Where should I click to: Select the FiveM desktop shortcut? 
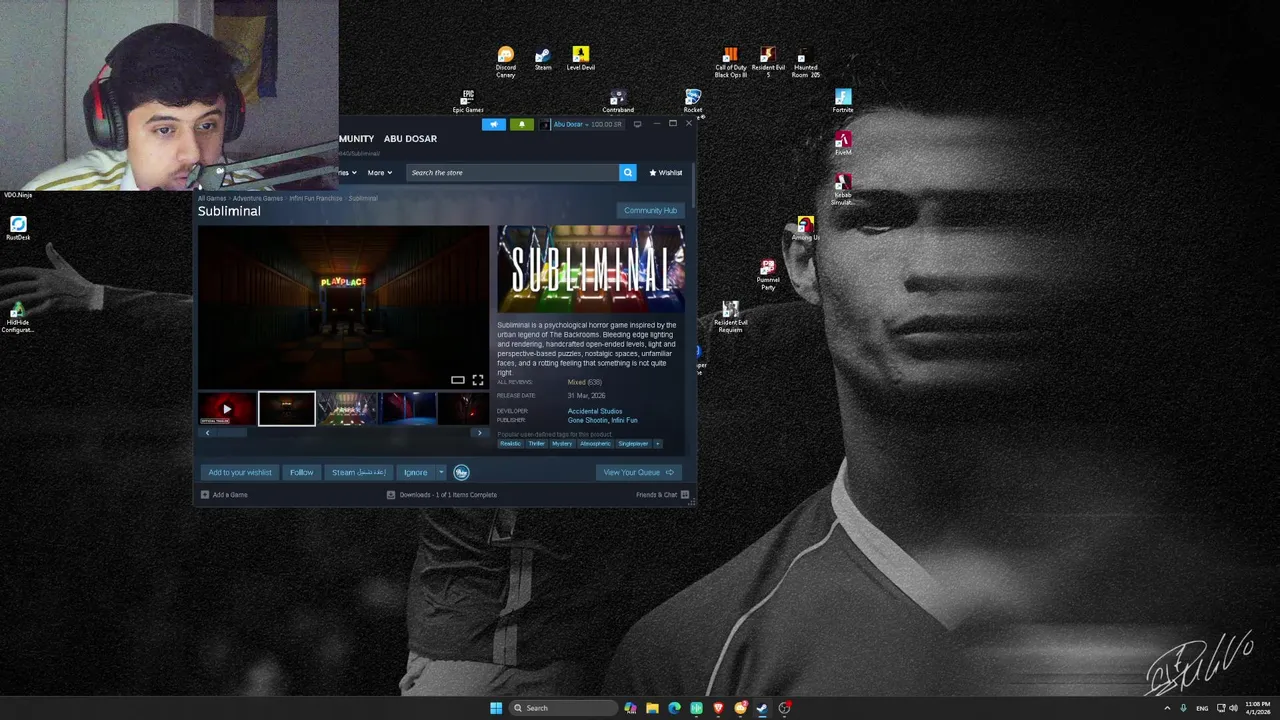(x=843, y=144)
